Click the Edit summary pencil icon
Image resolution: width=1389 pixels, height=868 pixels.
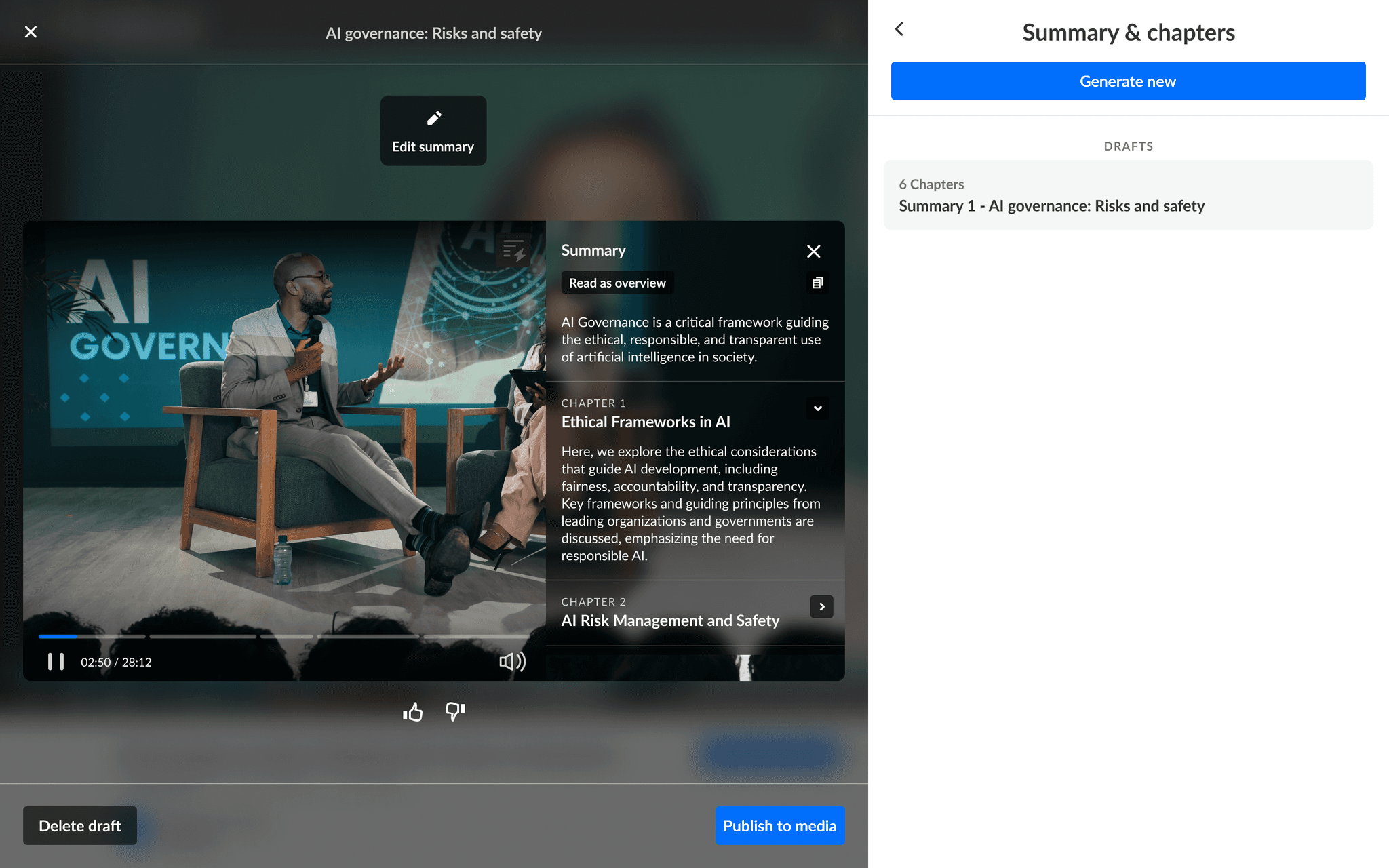(x=433, y=119)
